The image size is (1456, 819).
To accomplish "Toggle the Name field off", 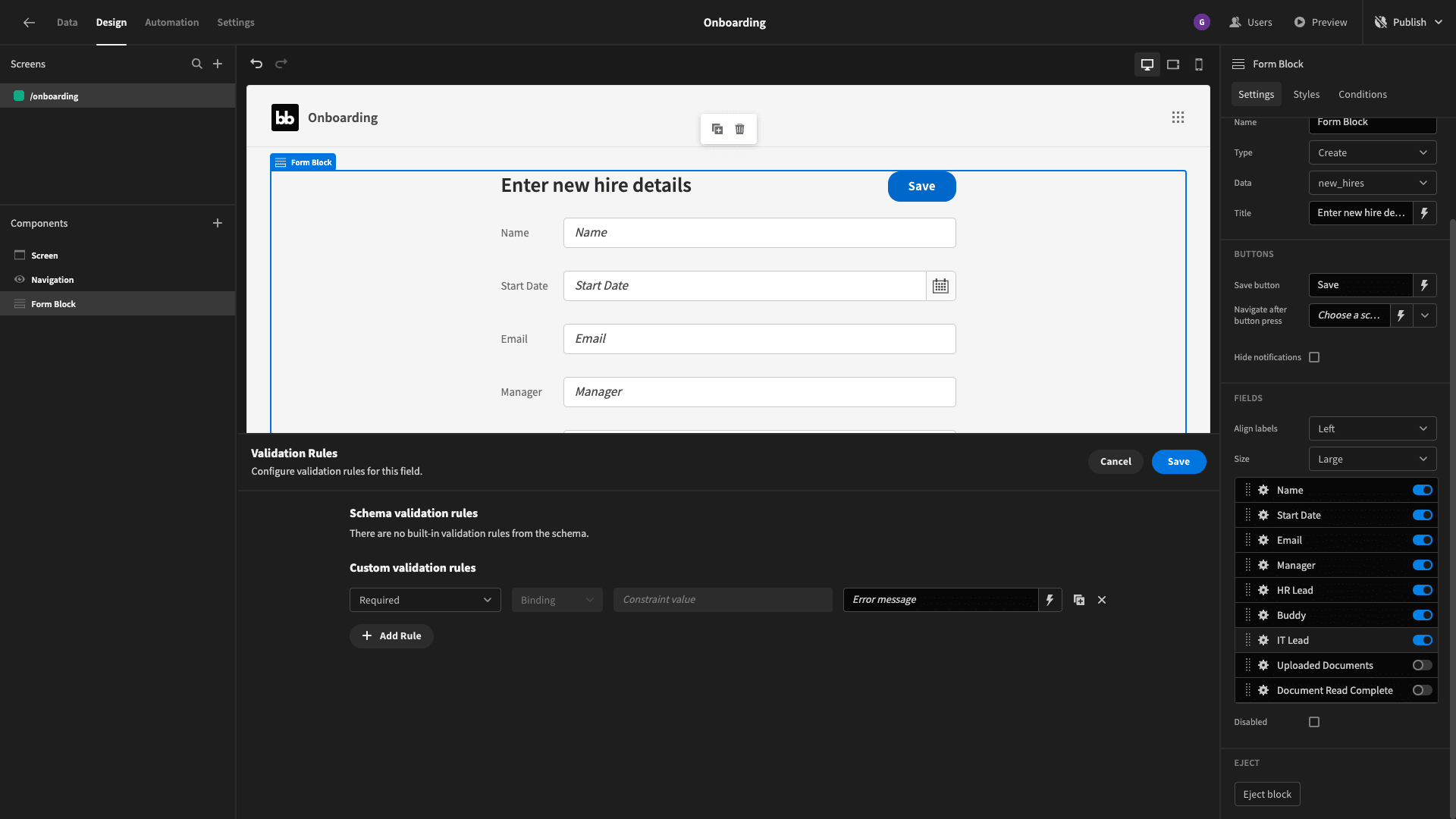I will point(1423,491).
